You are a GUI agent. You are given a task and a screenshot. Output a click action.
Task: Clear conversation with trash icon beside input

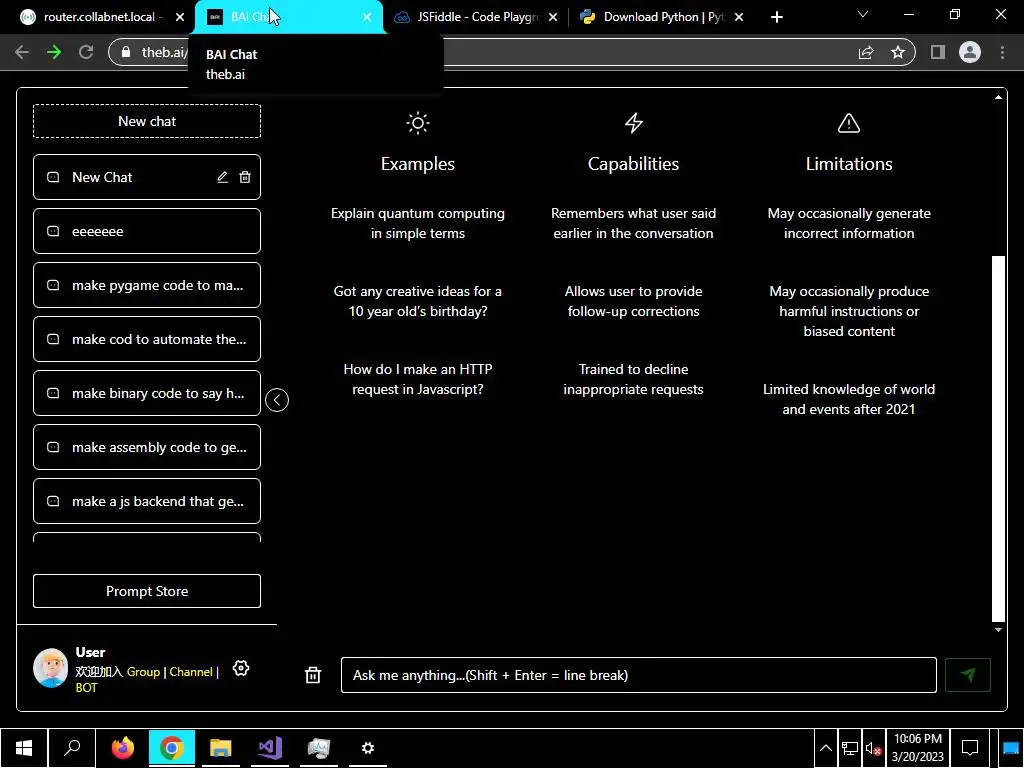[313, 675]
